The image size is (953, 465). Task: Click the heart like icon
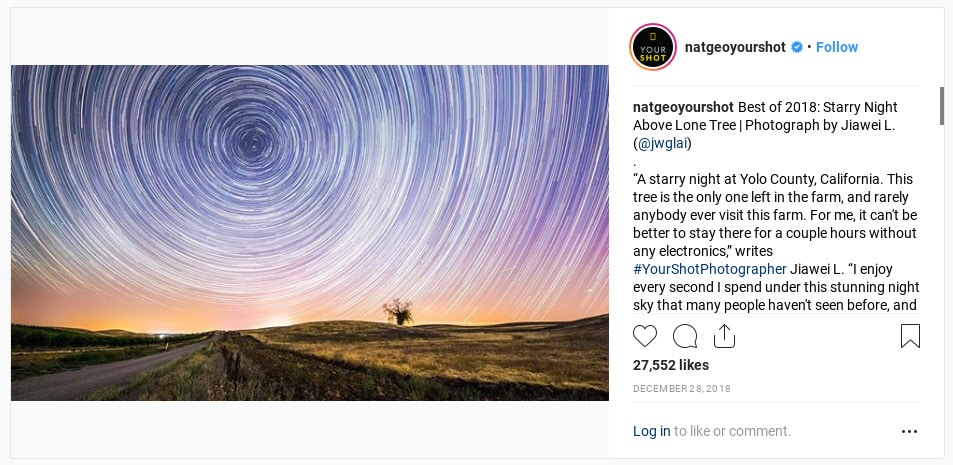point(645,336)
